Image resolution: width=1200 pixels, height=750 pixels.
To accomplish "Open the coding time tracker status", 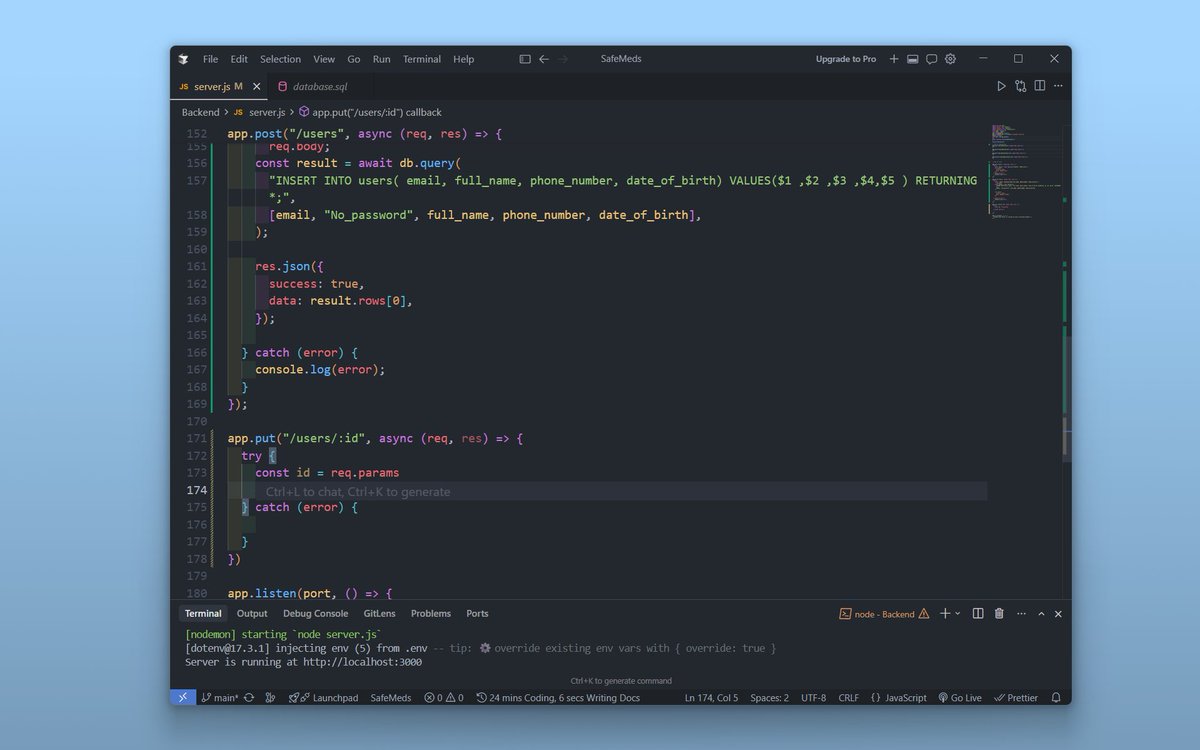I will click(x=558, y=697).
